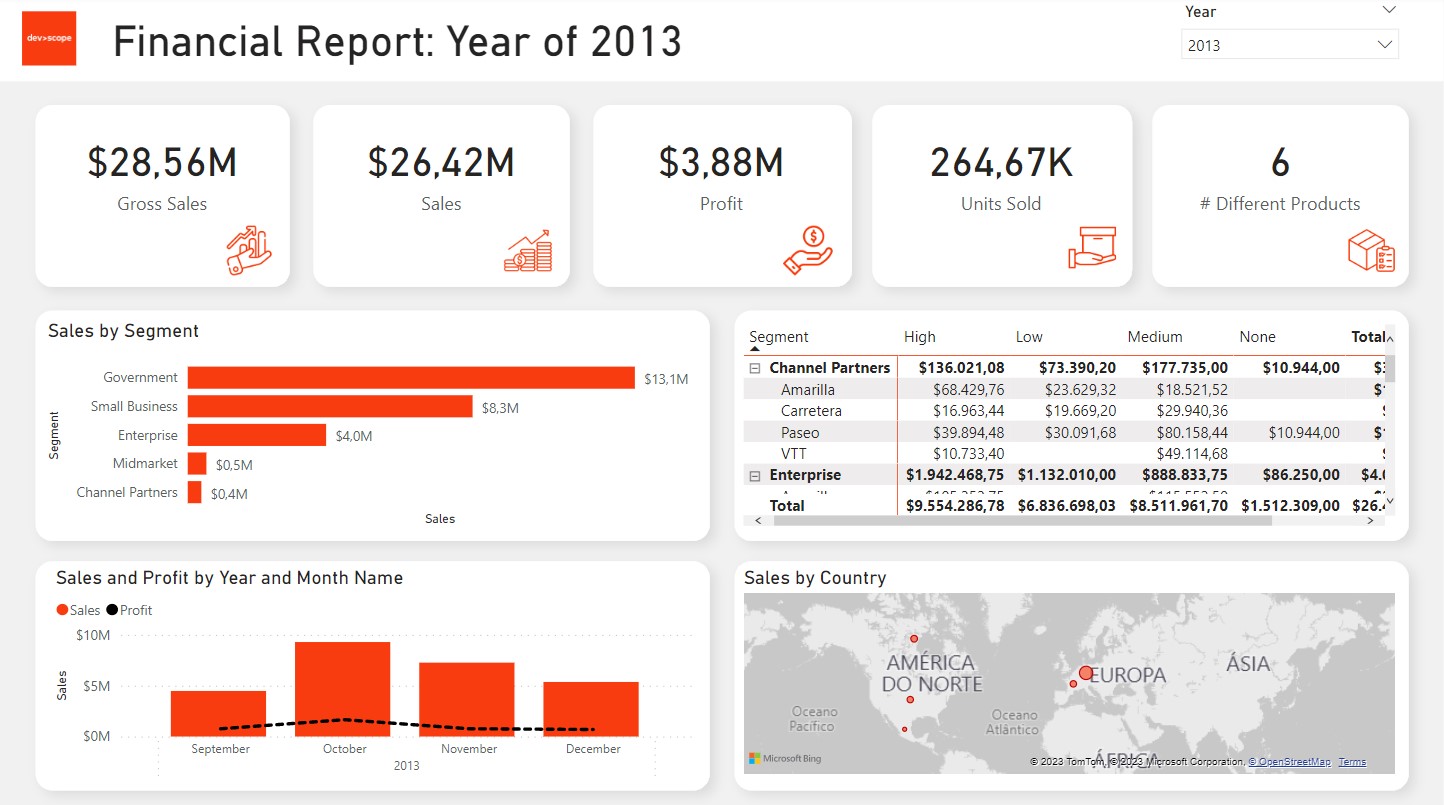Click the Microsoft Bing logo on the map
1444x805 pixels.
pyautogui.click(x=785, y=760)
